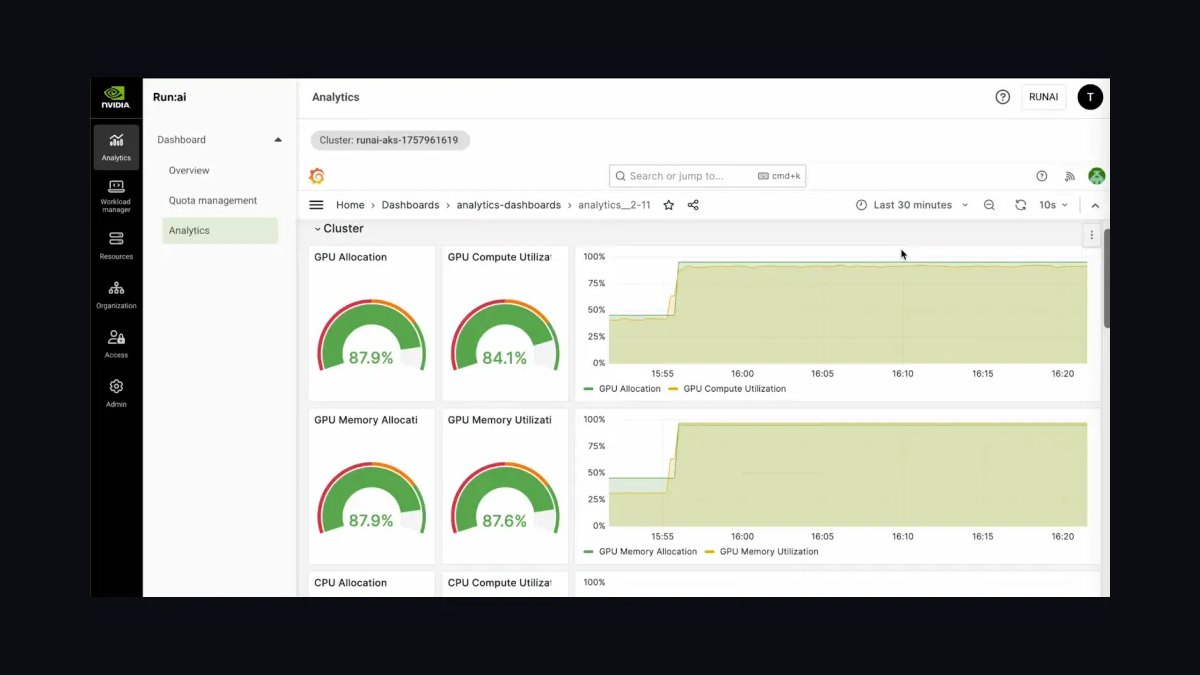Collapse the top toolbar chevron
This screenshot has height=675, width=1200.
click(x=1095, y=205)
